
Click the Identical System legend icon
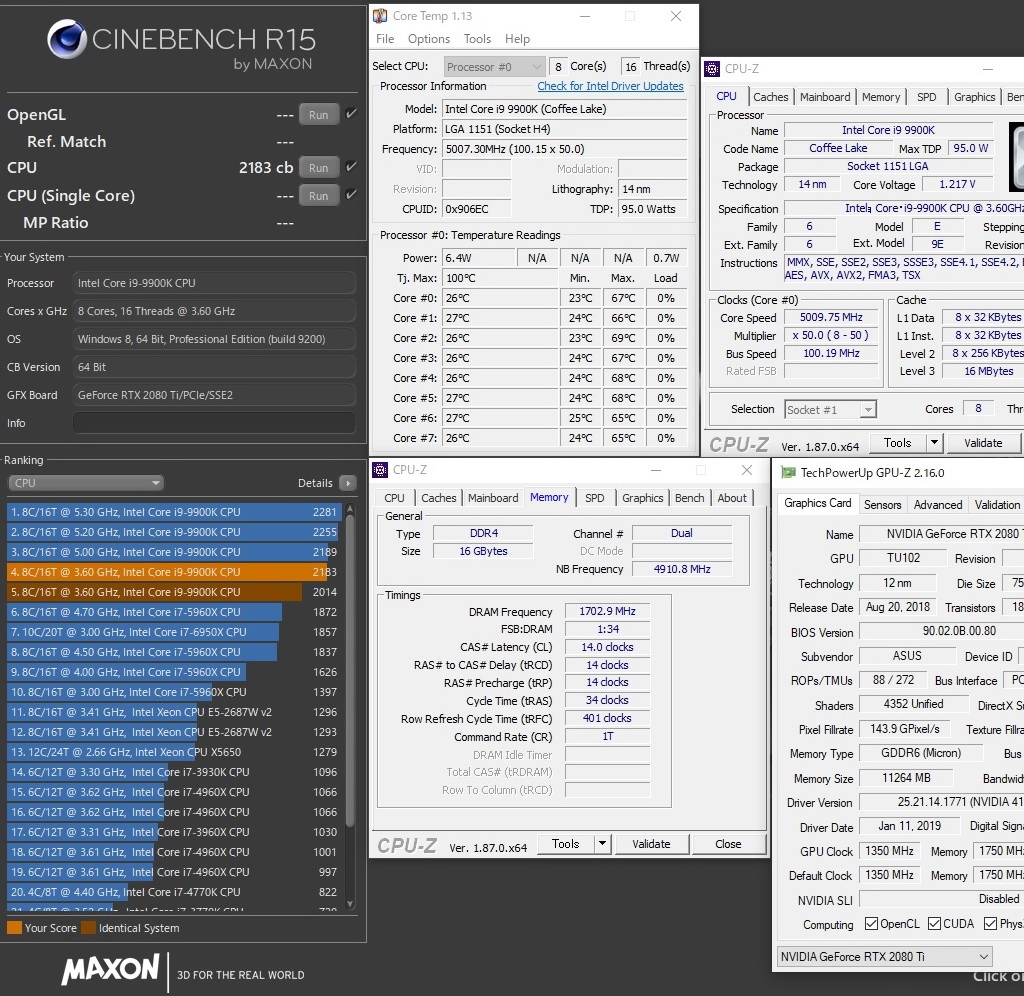click(x=88, y=928)
